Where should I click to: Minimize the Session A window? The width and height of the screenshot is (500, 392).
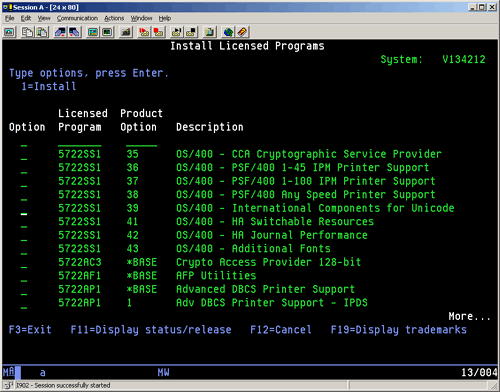472,7
